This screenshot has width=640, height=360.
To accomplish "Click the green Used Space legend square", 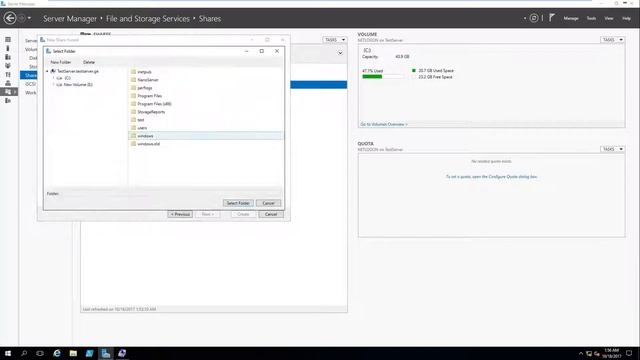I will [x=413, y=71].
